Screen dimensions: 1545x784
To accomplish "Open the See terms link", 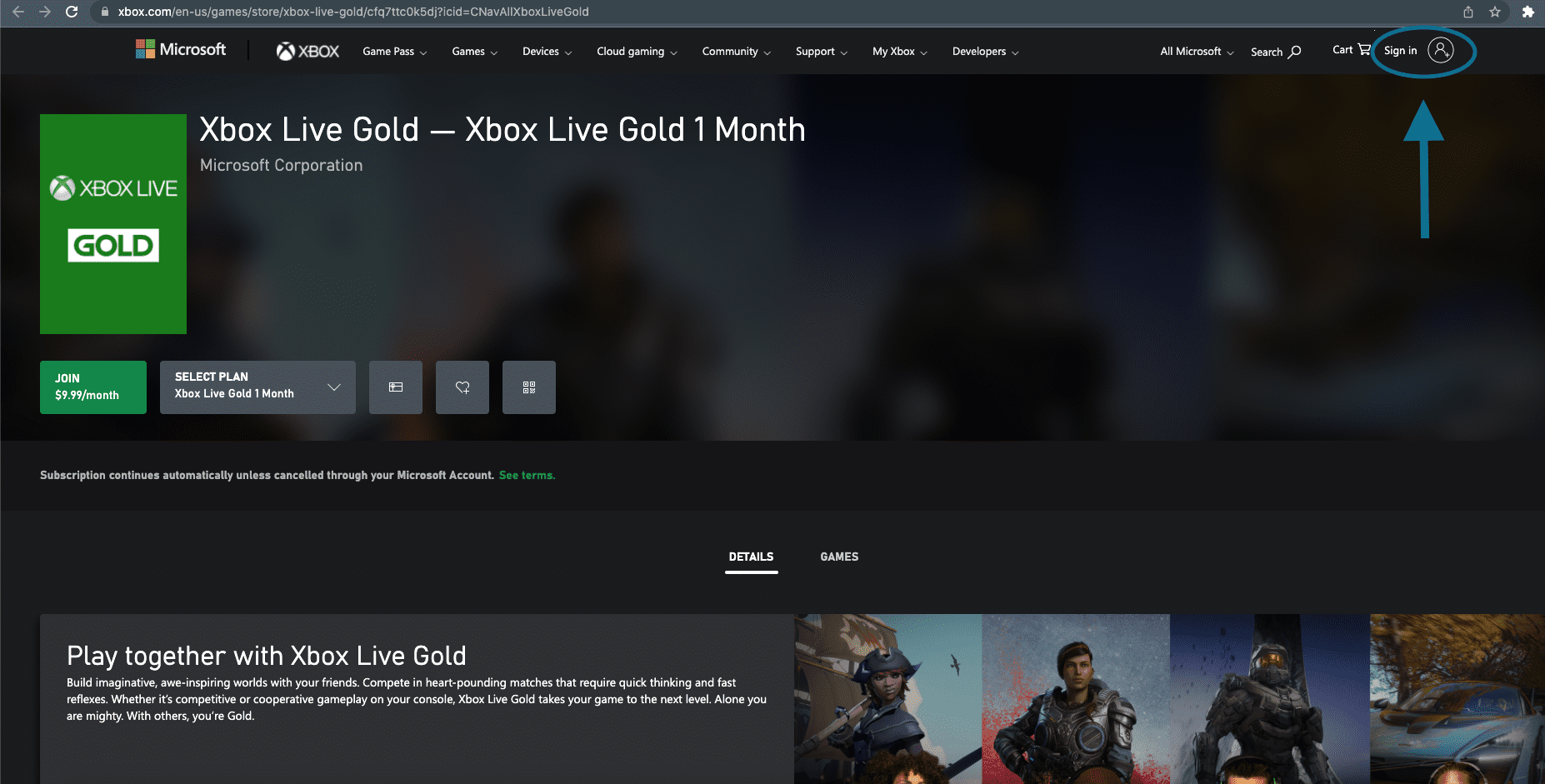I will (526, 475).
